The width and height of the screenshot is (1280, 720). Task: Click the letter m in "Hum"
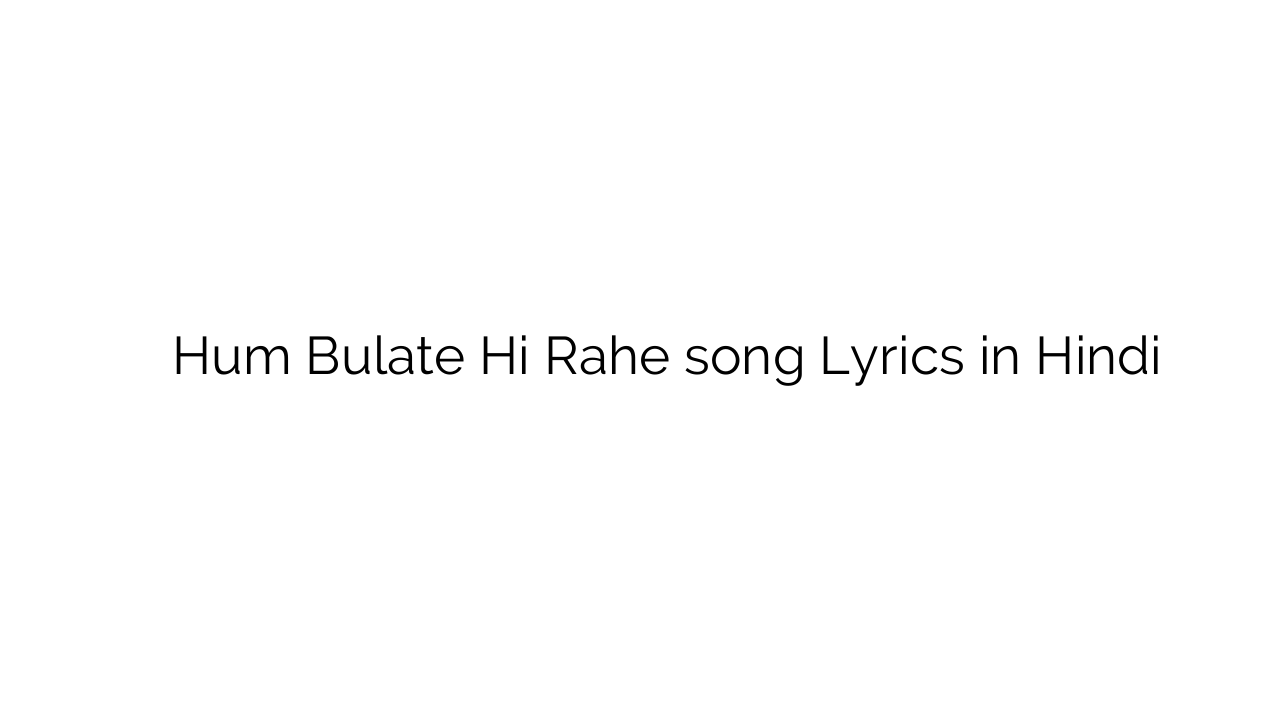pyautogui.click(x=266, y=361)
